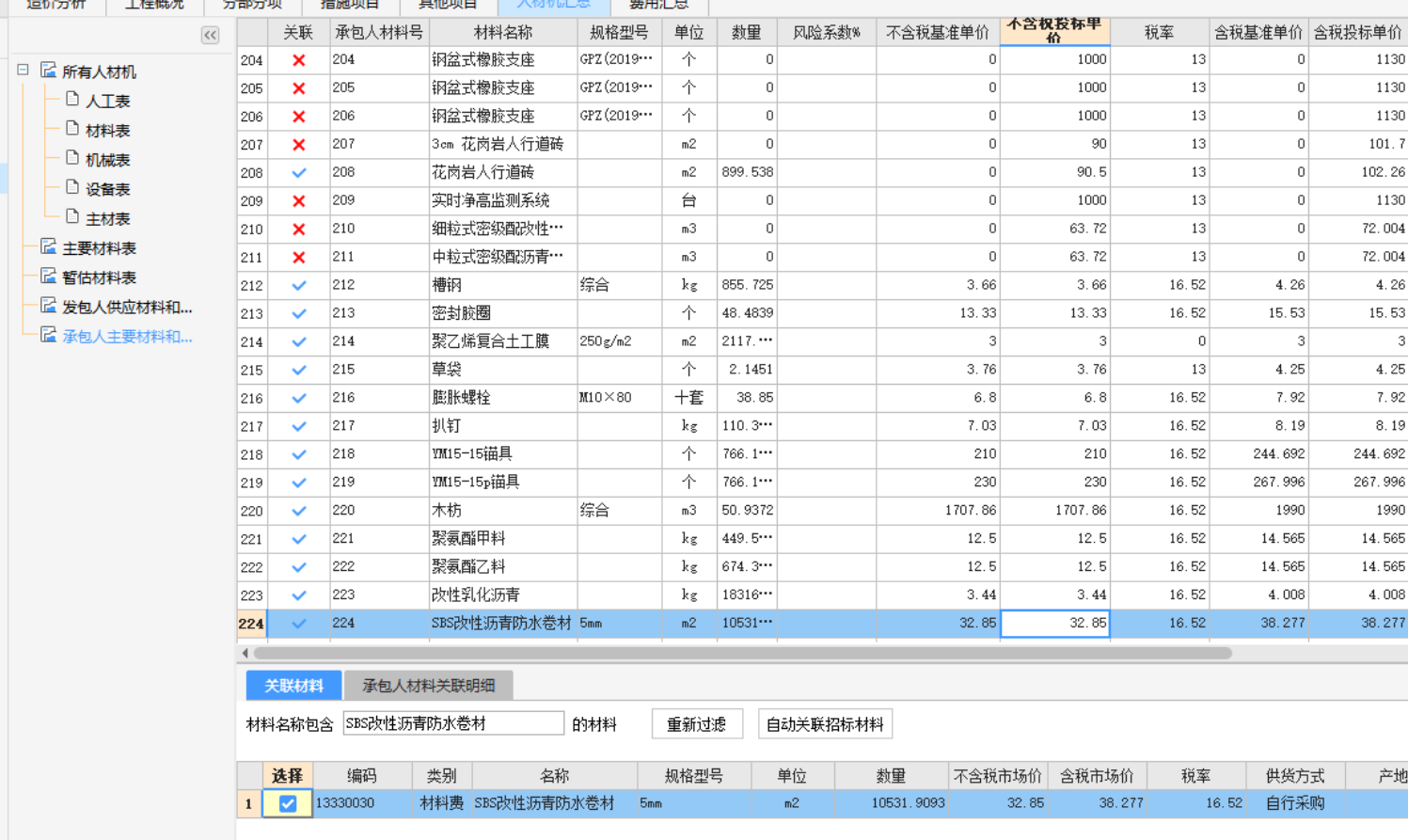This screenshot has width=1408, height=840.
Task: Select 人工表 in the tree
Action: 107,101
